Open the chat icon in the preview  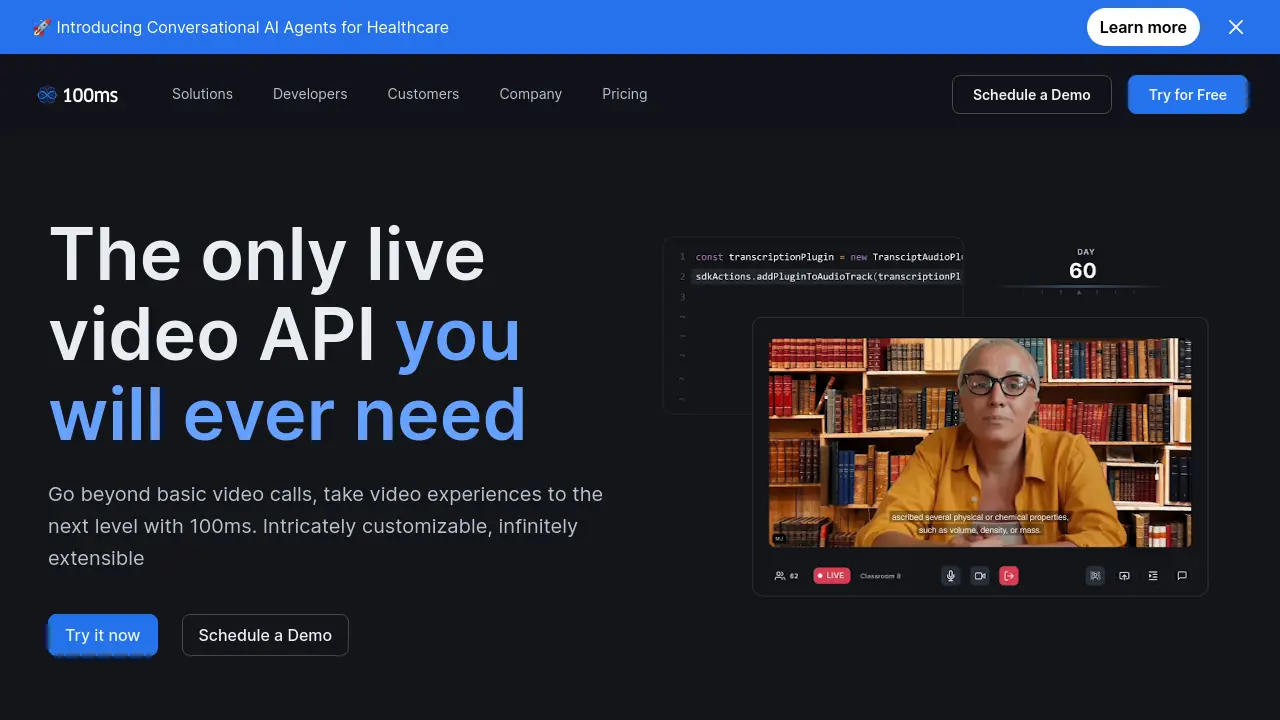tap(1182, 576)
